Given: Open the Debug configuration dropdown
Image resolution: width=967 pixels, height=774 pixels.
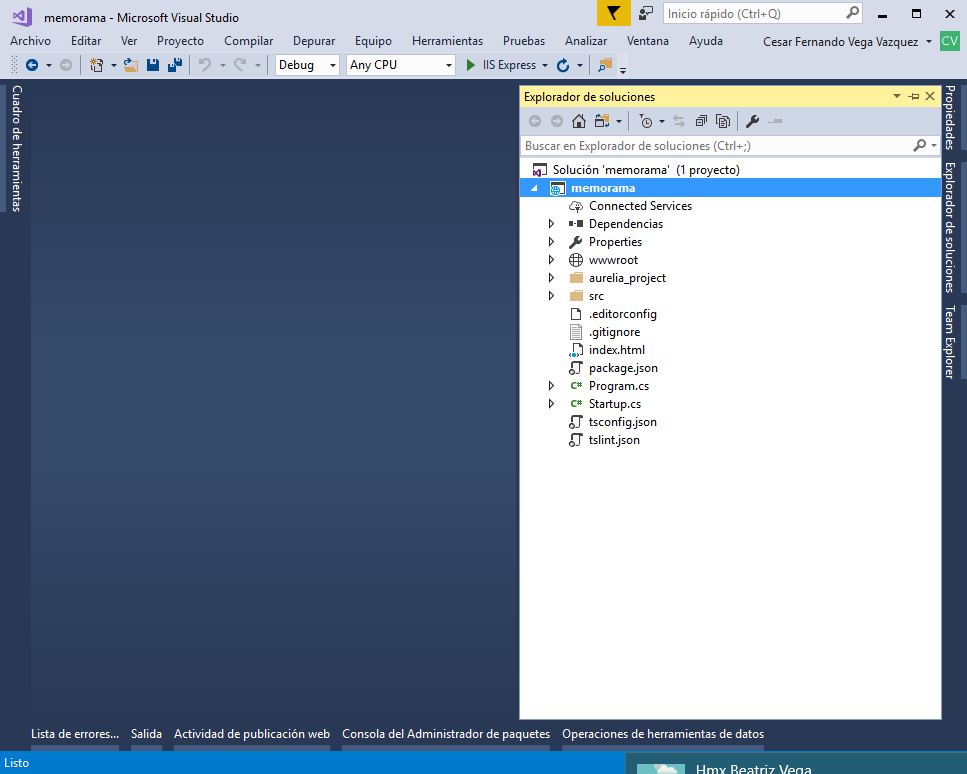Looking at the screenshot, I should click(332, 65).
